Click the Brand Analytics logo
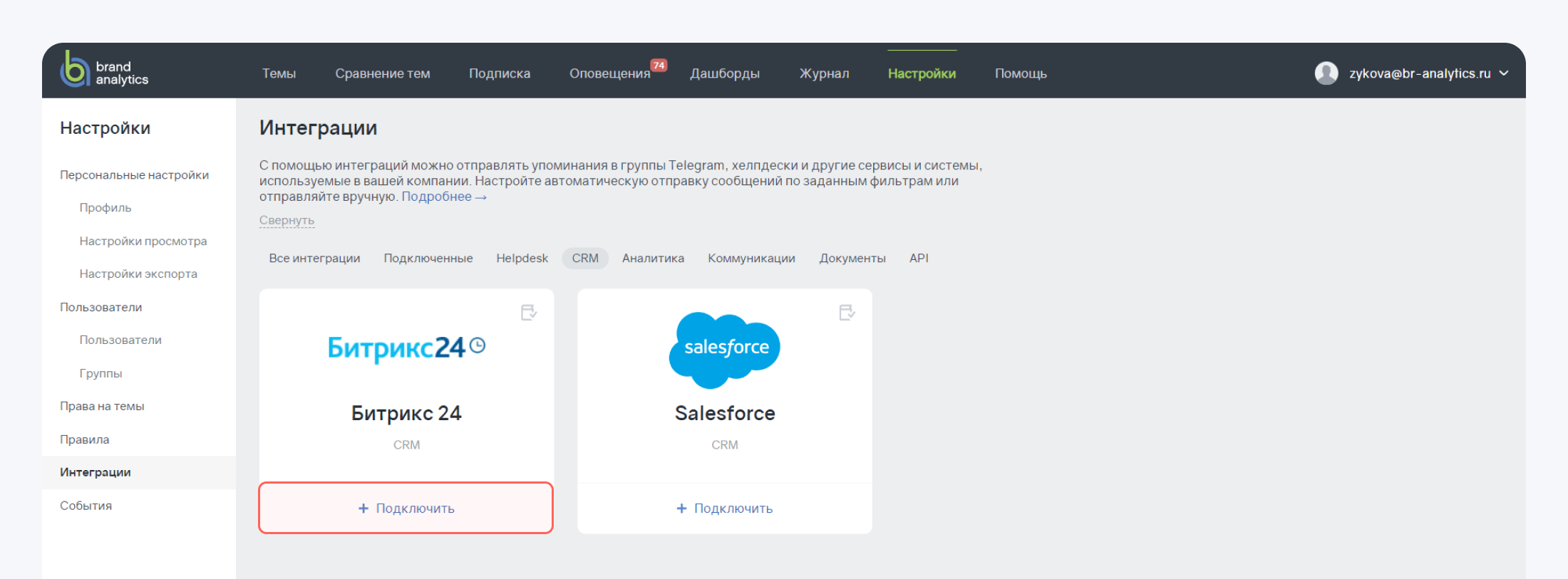The width and height of the screenshot is (1568, 579). coord(104,70)
